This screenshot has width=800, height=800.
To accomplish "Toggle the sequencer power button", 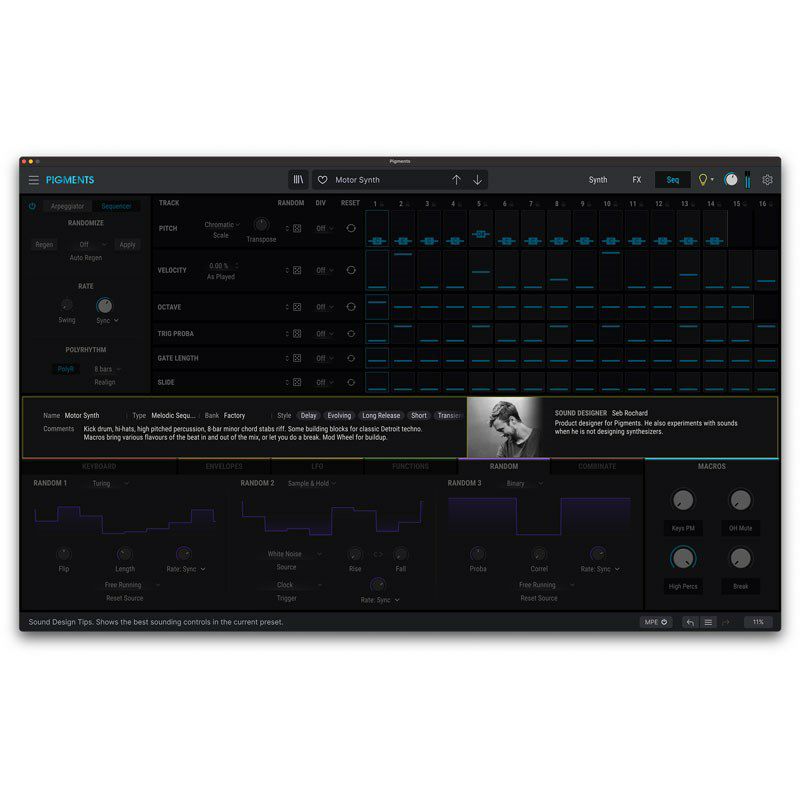I will click(x=32, y=206).
